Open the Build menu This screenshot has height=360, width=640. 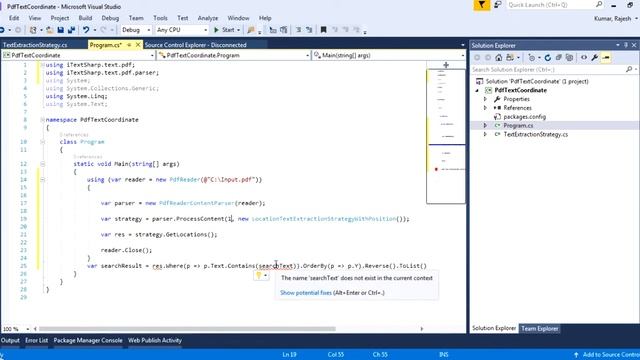85,18
